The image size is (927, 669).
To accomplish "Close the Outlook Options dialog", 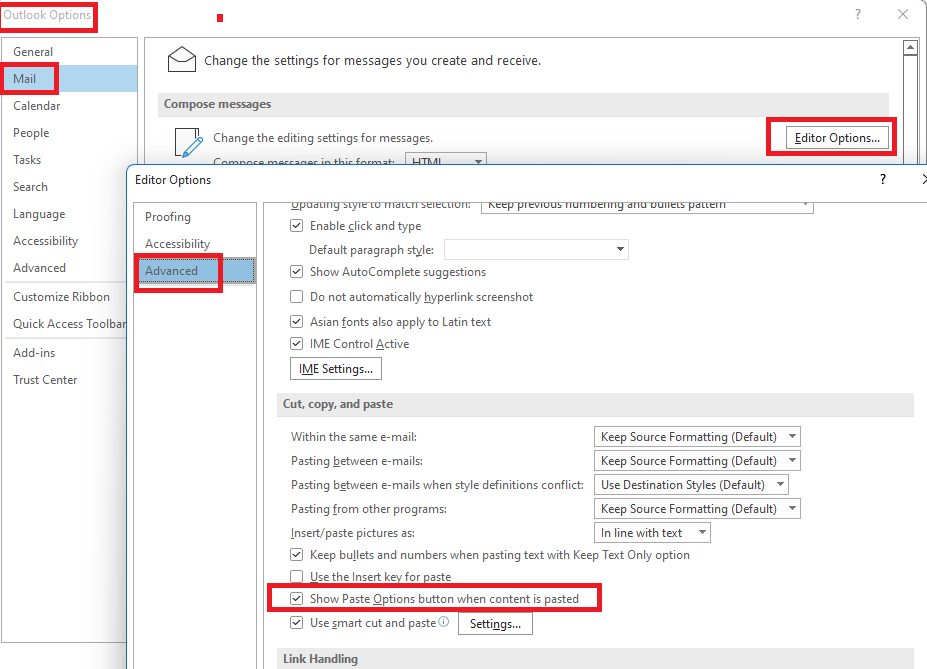I will (902, 14).
